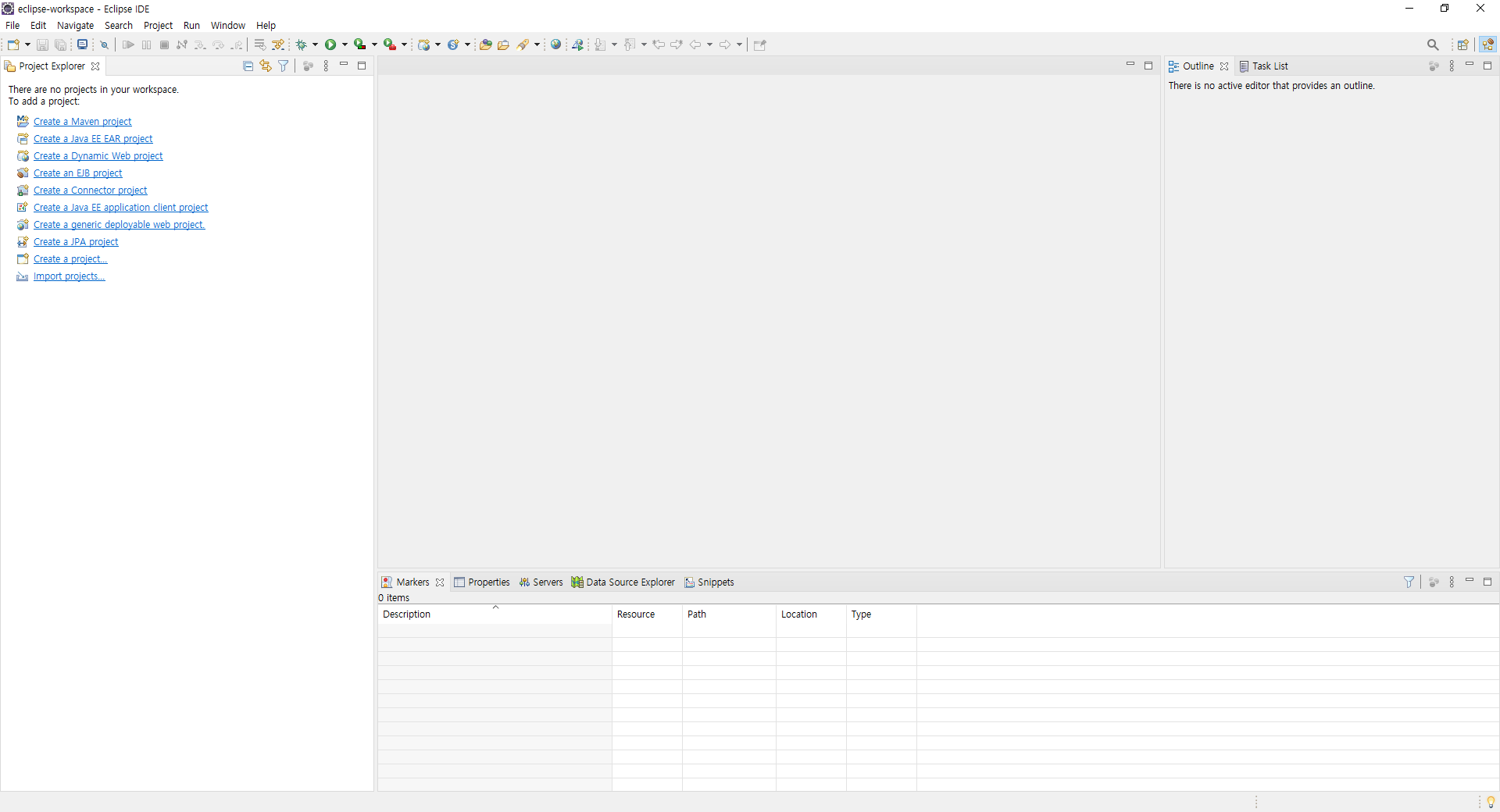1500x812 pixels.
Task: Open the Search toolbar dropdown arrow
Action: [537, 45]
